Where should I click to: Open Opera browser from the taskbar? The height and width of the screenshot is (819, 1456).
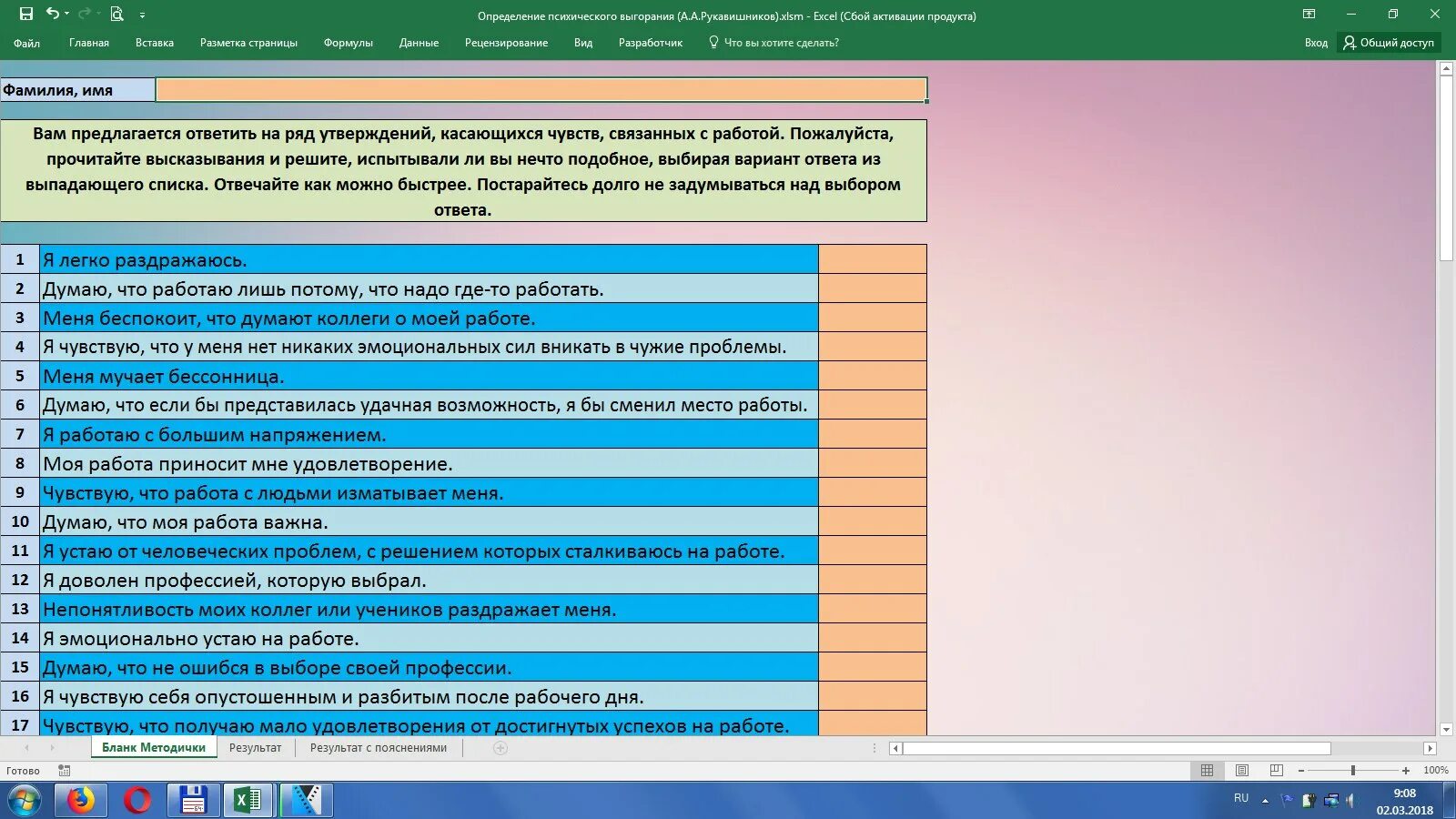tap(137, 801)
